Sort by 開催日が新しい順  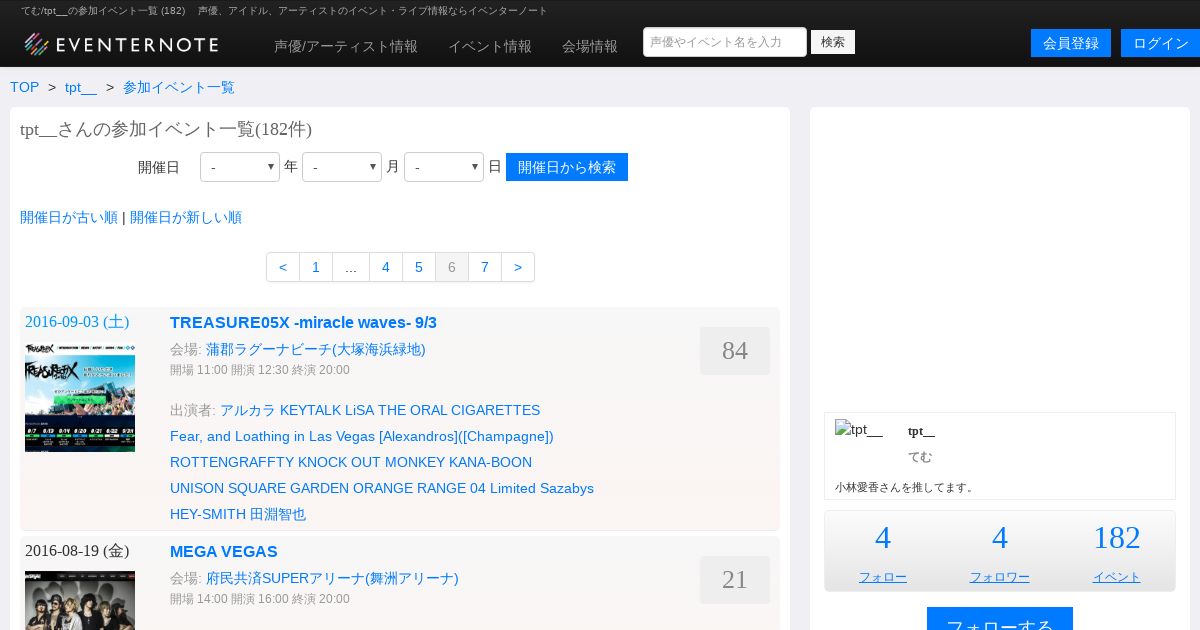coord(186,217)
